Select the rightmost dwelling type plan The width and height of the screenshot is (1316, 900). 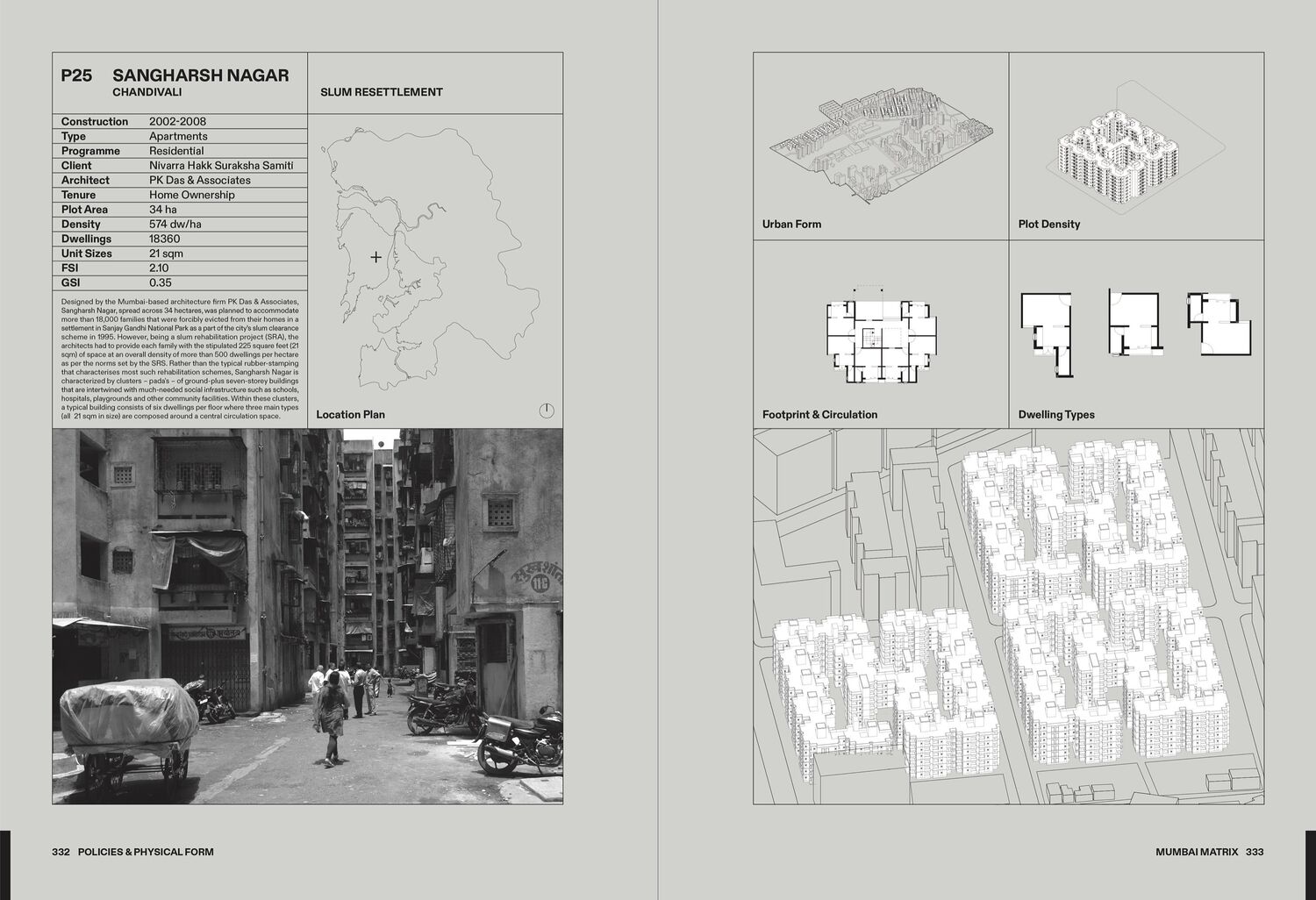click(x=1219, y=323)
